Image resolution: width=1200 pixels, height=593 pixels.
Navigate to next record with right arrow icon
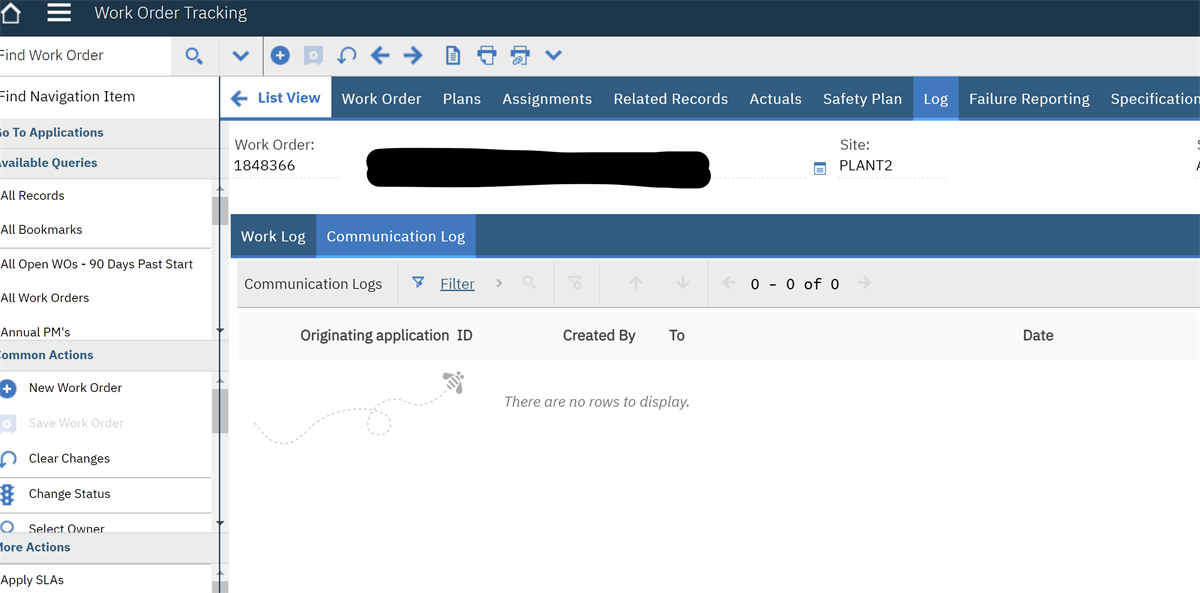point(413,55)
